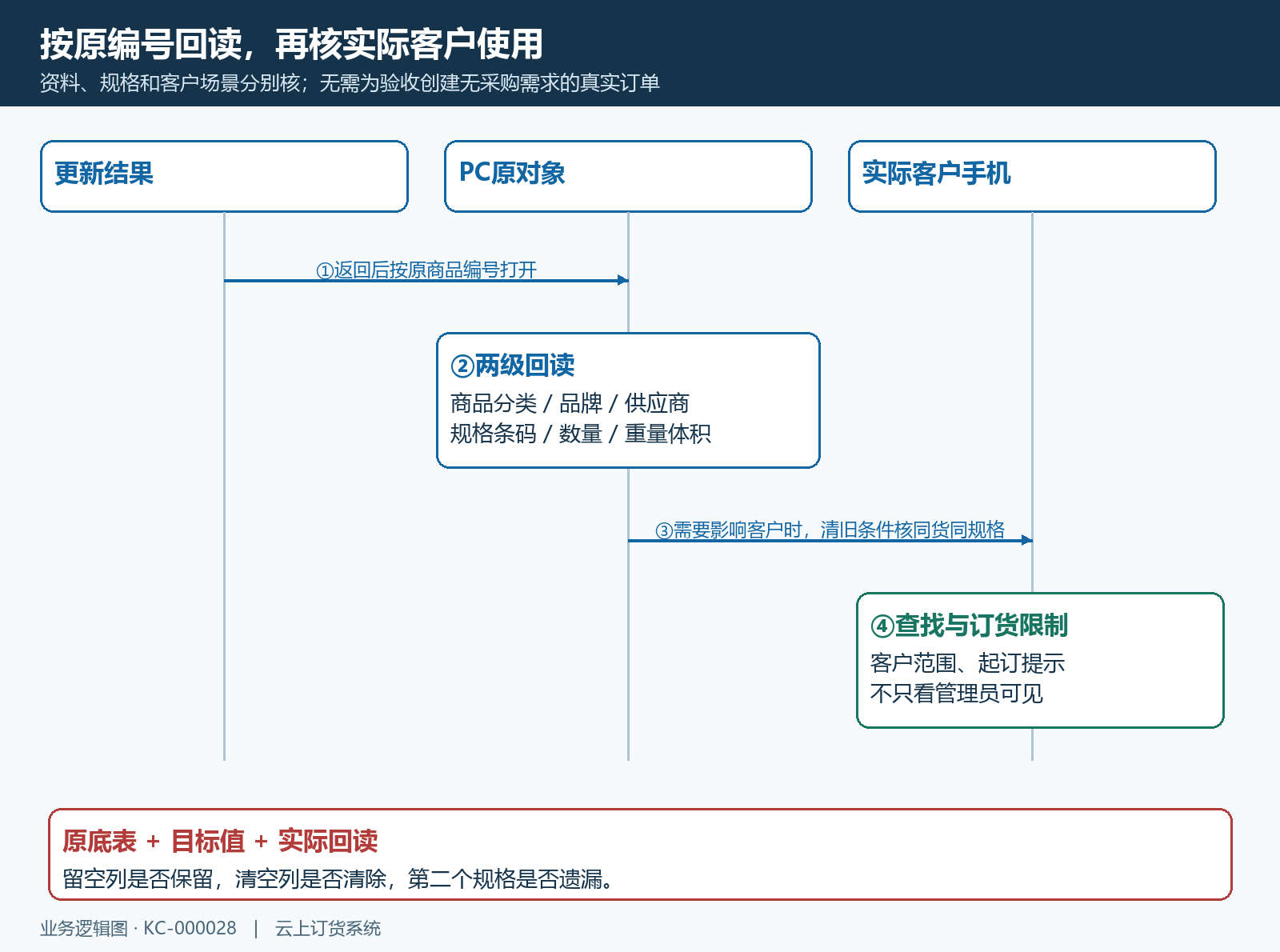
Task: Click the 更新结果 lifeline header box
Action: point(224,177)
